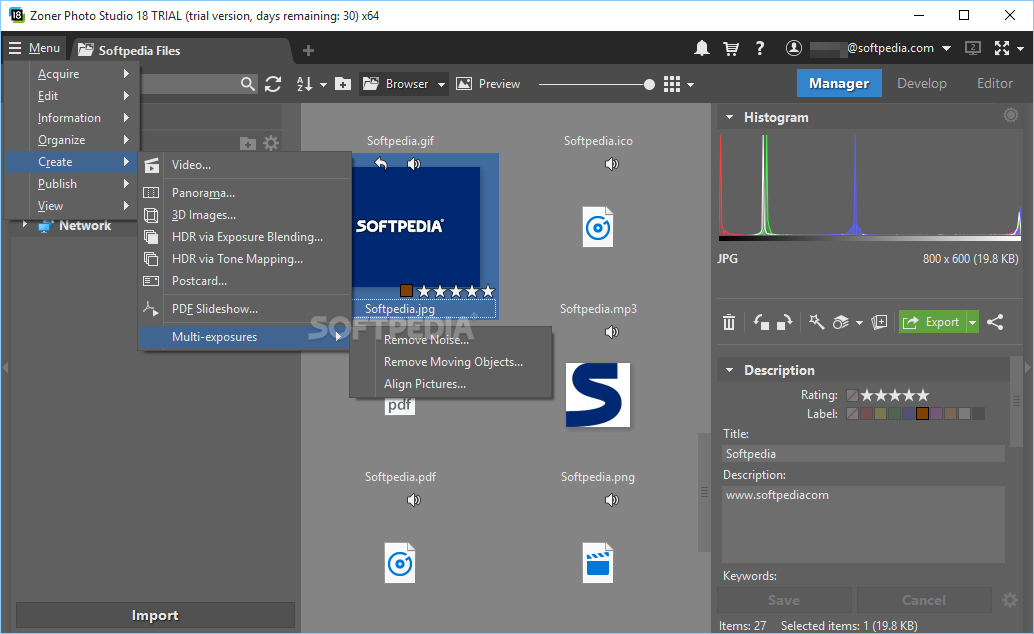The image size is (1034, 634).
Task: Click the search magnifier icon
Action: [247, 84]
